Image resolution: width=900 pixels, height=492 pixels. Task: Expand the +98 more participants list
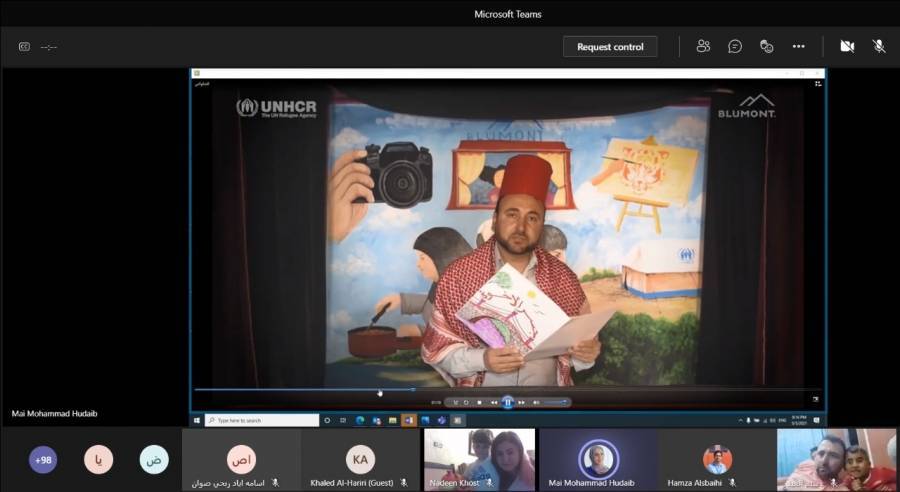[x=43, y=460]
